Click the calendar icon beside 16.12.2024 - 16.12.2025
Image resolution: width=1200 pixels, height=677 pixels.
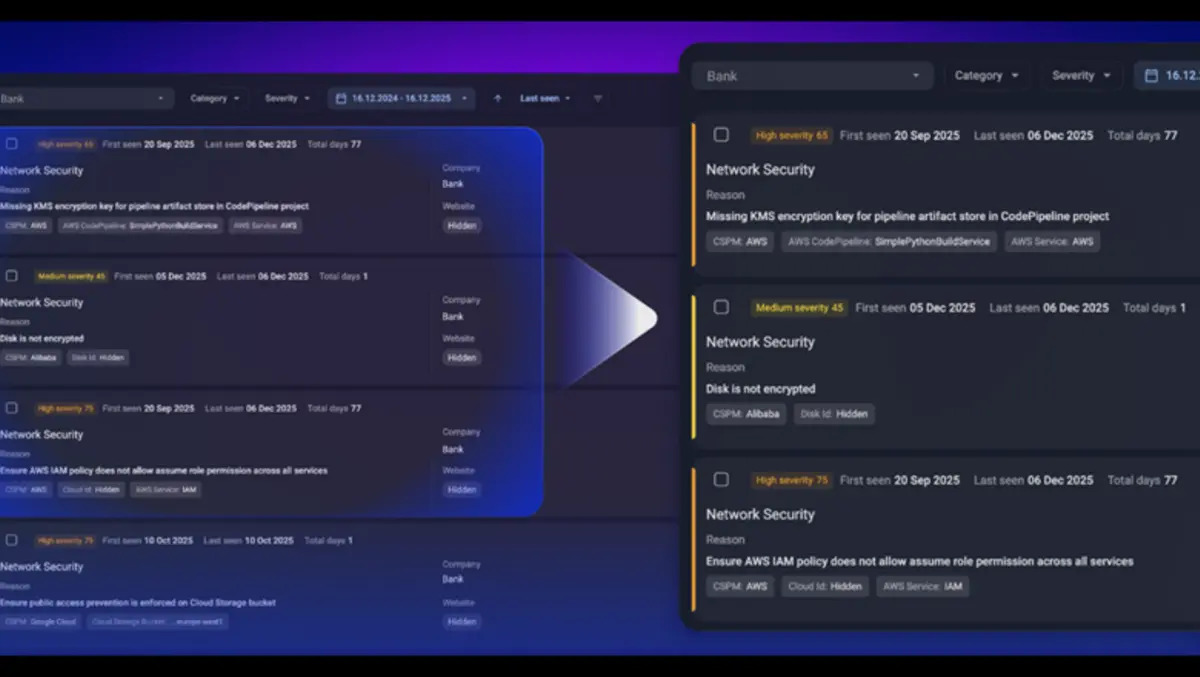coord(341,99)
